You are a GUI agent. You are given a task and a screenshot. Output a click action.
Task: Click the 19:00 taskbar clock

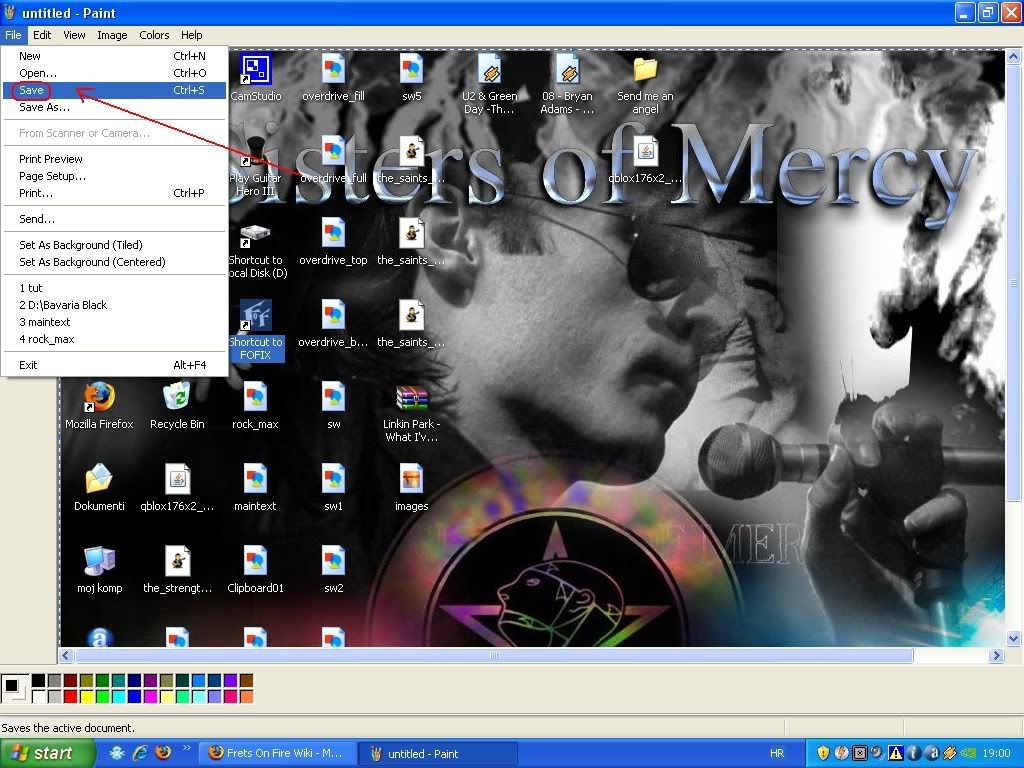pos(996,753)
